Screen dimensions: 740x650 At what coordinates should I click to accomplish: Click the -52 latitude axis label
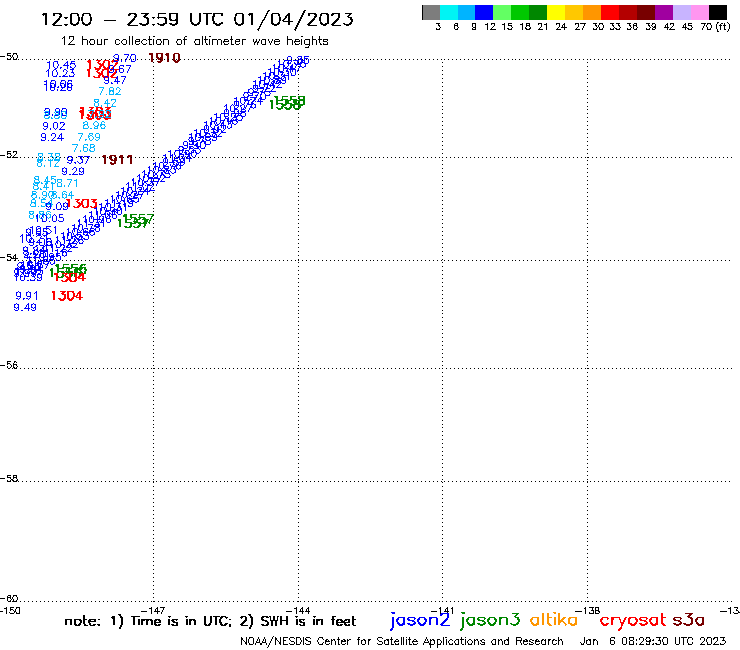click(x=9, y=155)
